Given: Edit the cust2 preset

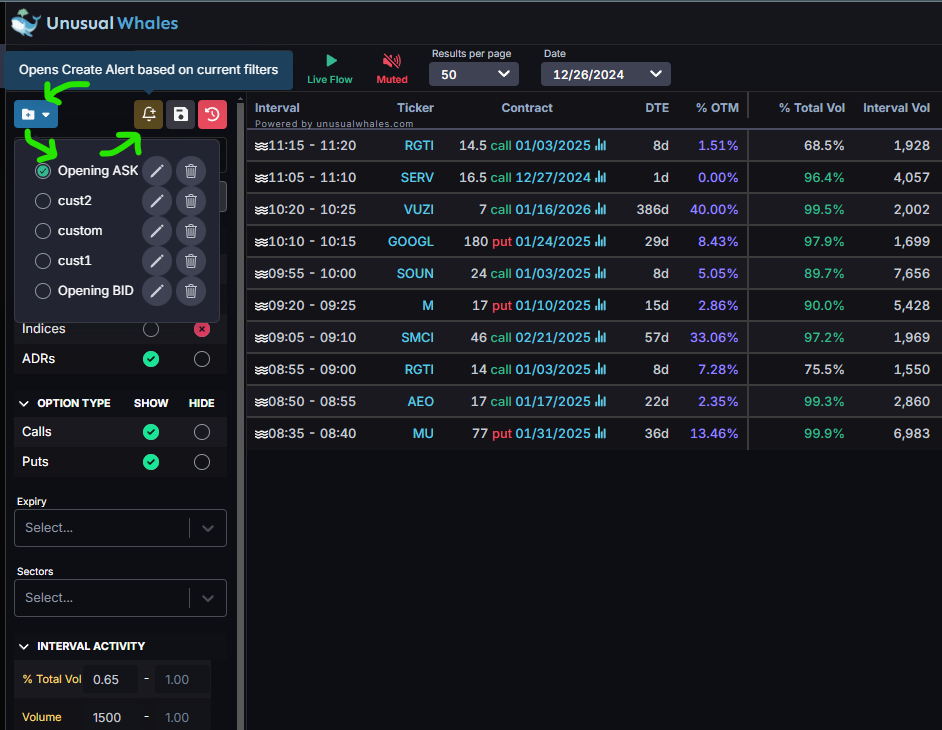Looking at the screenshot, I should coord(157,201).
